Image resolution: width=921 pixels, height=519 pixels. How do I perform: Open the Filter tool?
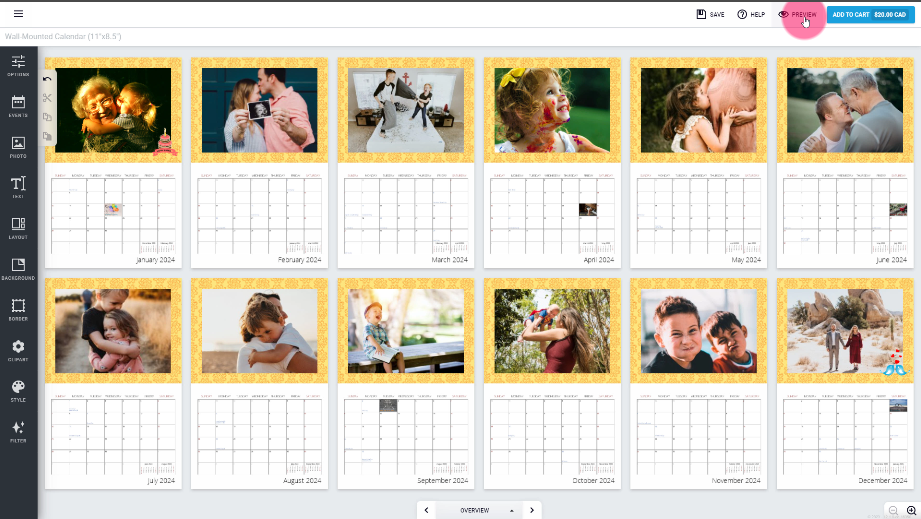coord(18,431)
